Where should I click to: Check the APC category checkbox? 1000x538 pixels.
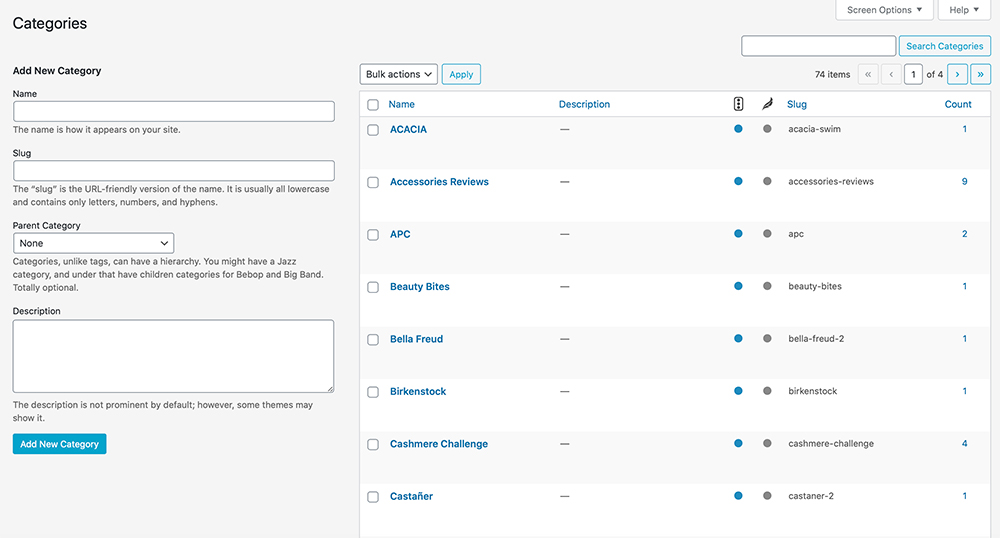pyautogui.click(x=373, y=235)
